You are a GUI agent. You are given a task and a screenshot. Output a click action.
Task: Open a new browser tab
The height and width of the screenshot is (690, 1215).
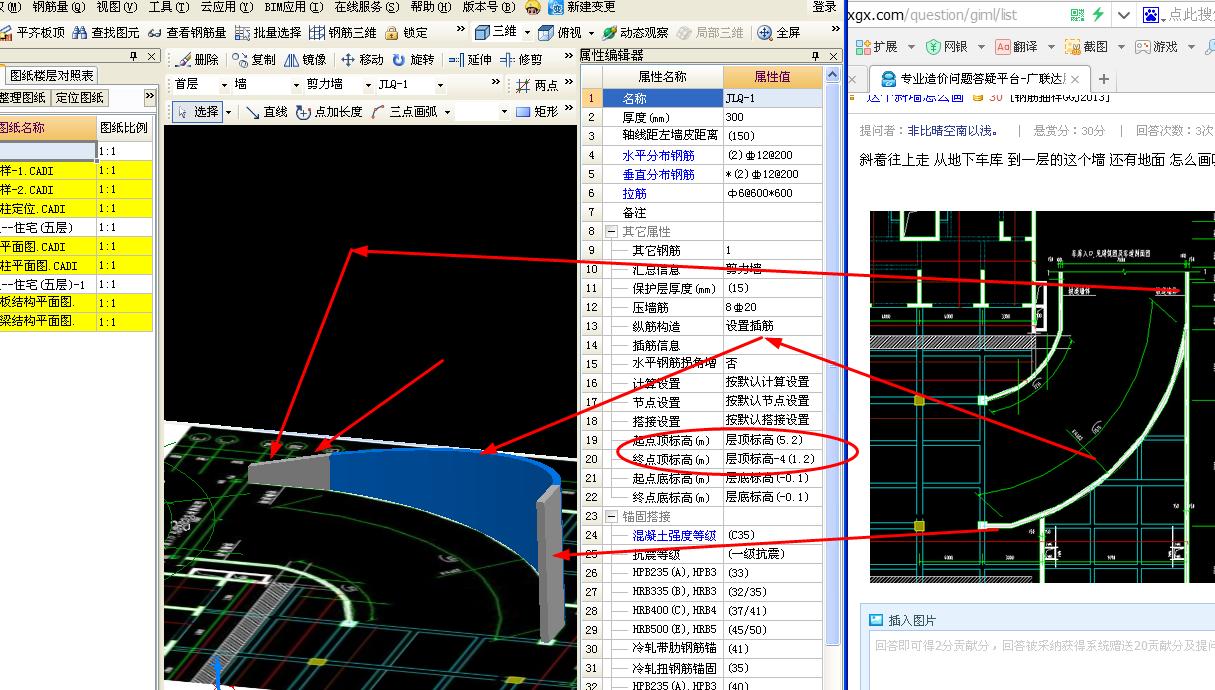1103,79
